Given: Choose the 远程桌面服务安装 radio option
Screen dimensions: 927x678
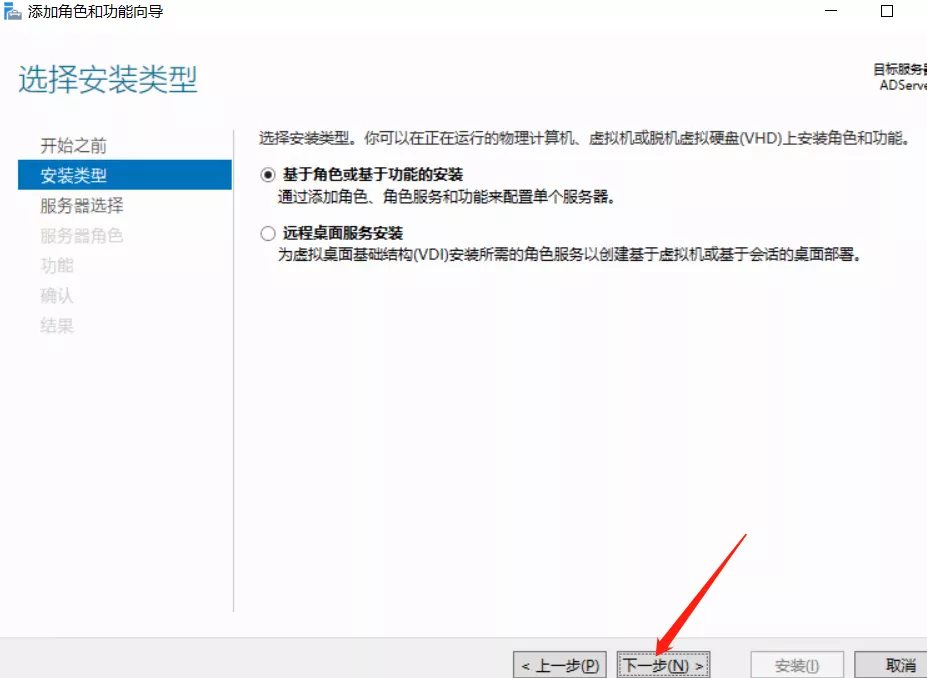Looking at the screenshot, I should click(267, 233).
